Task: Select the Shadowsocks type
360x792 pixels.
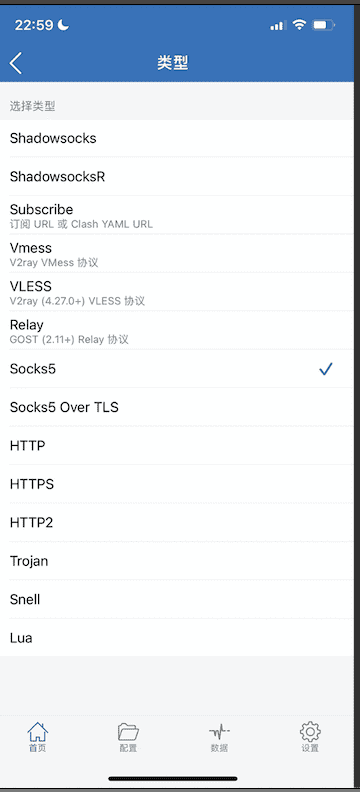Action: (177, 138)
